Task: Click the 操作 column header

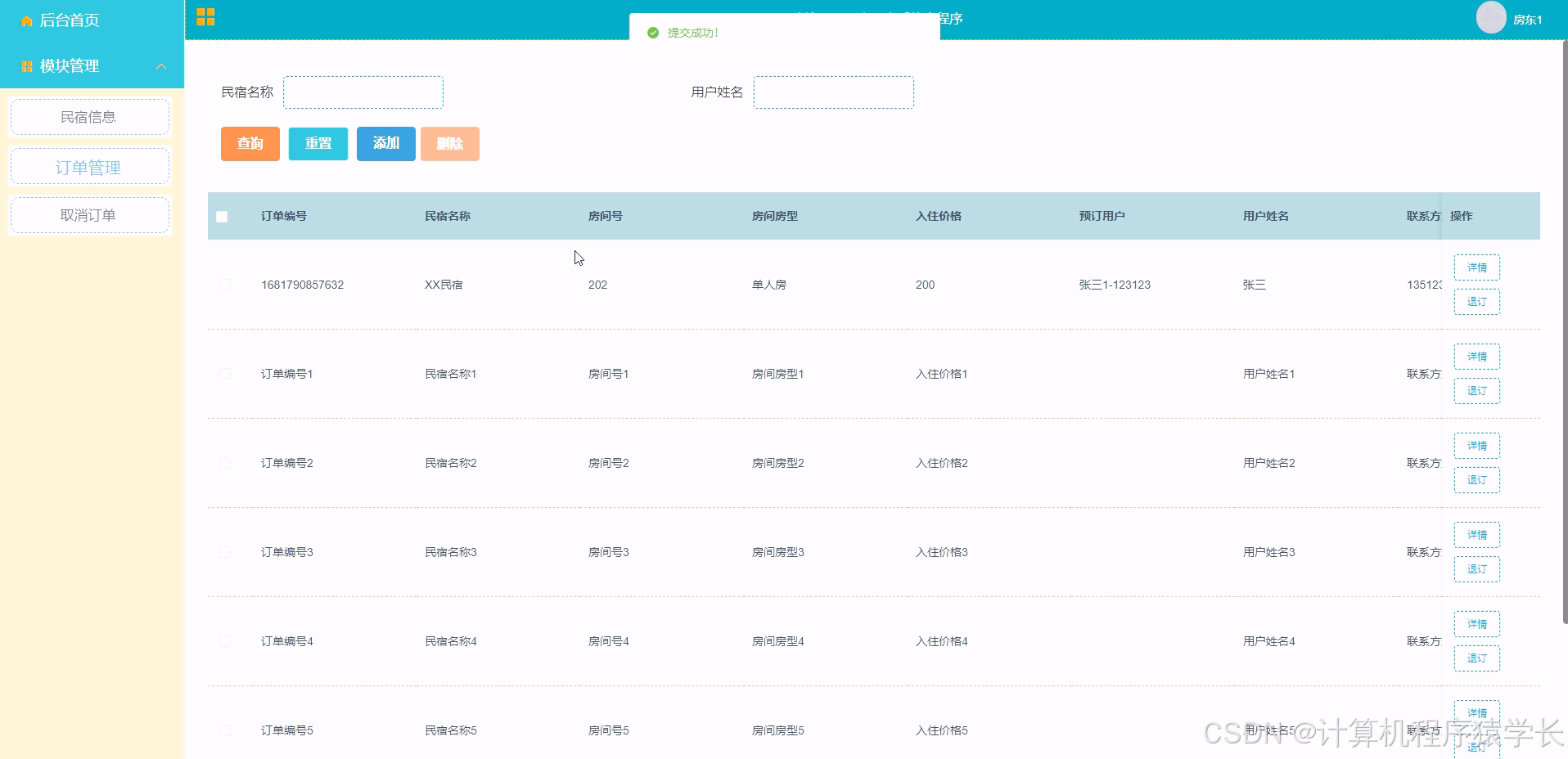Action: point(1462,216)
